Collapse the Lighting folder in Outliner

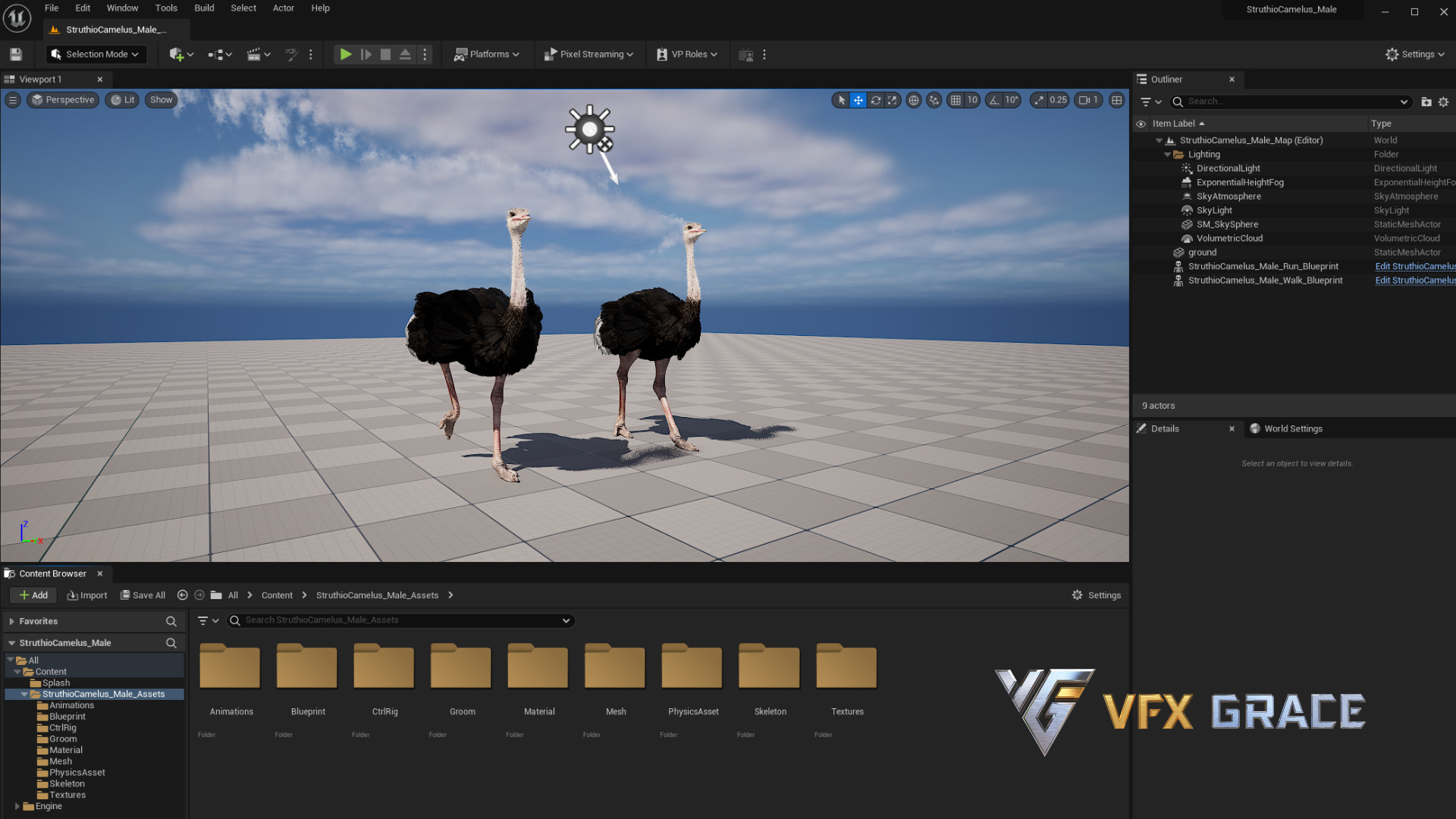[x=1167, y=155]
